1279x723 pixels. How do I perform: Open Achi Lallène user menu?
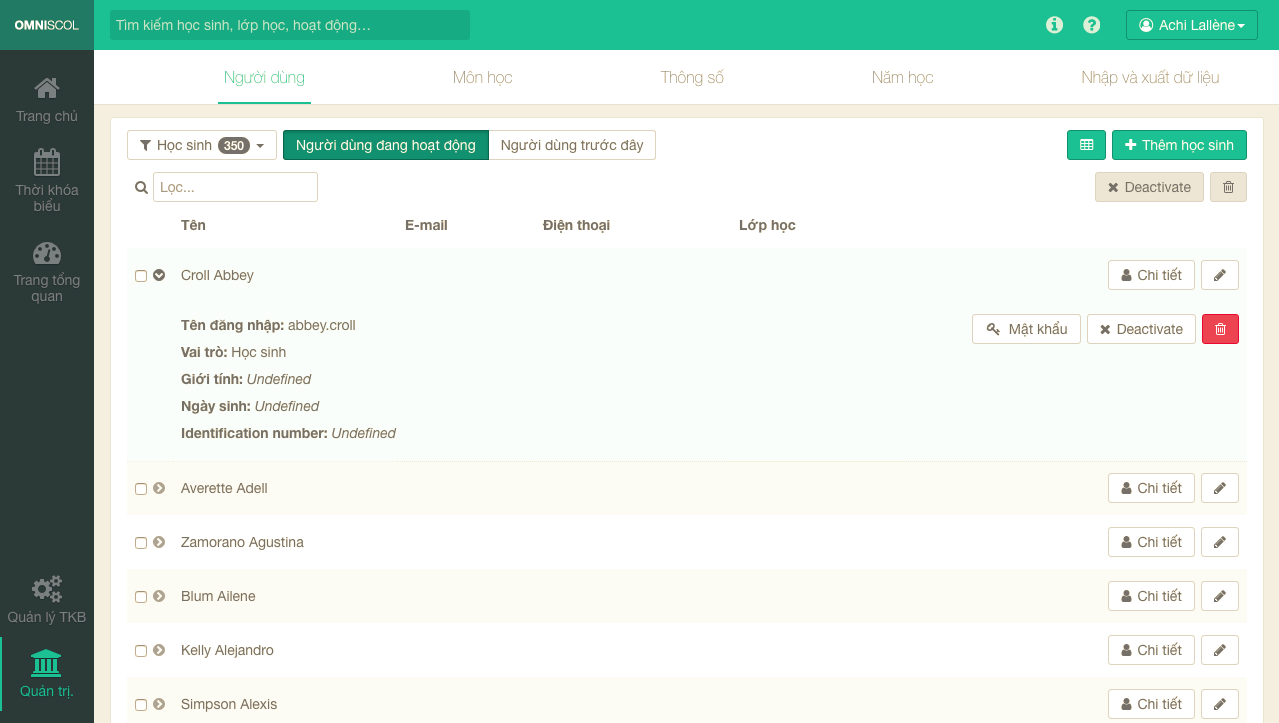(1190, 25)
